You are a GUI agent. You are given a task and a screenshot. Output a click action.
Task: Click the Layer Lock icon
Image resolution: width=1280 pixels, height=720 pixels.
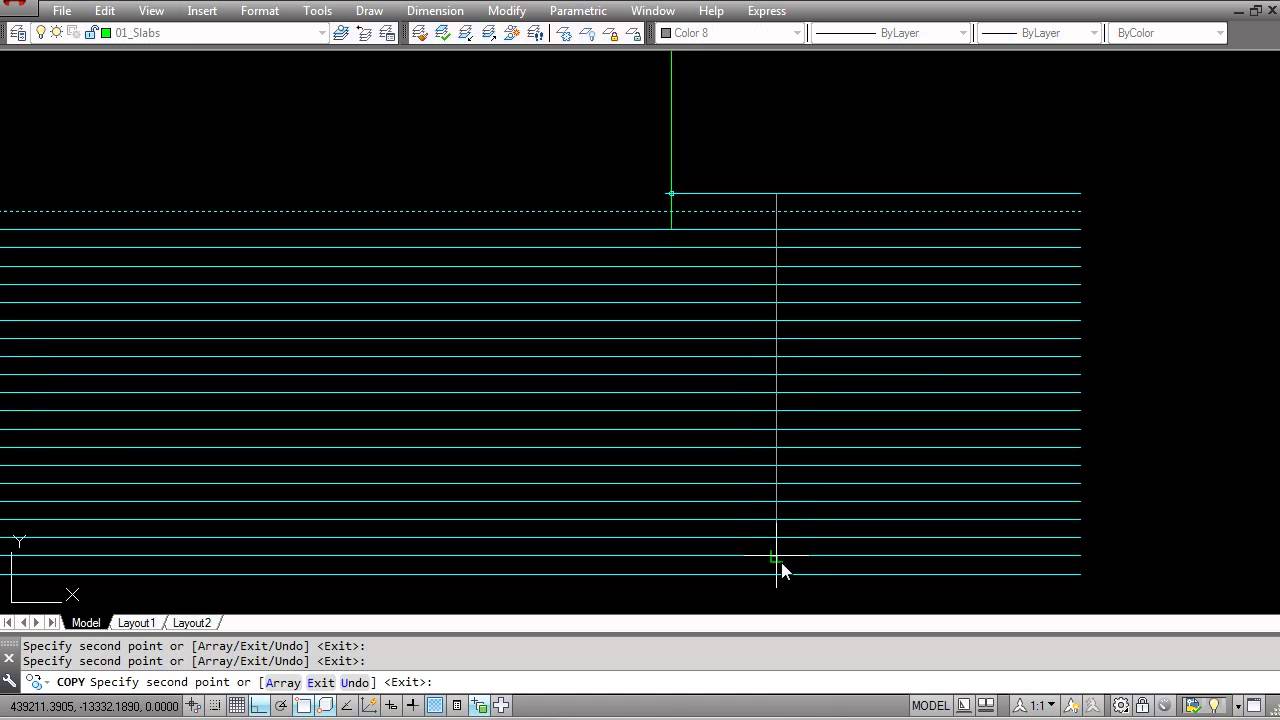tap(610, 33)
